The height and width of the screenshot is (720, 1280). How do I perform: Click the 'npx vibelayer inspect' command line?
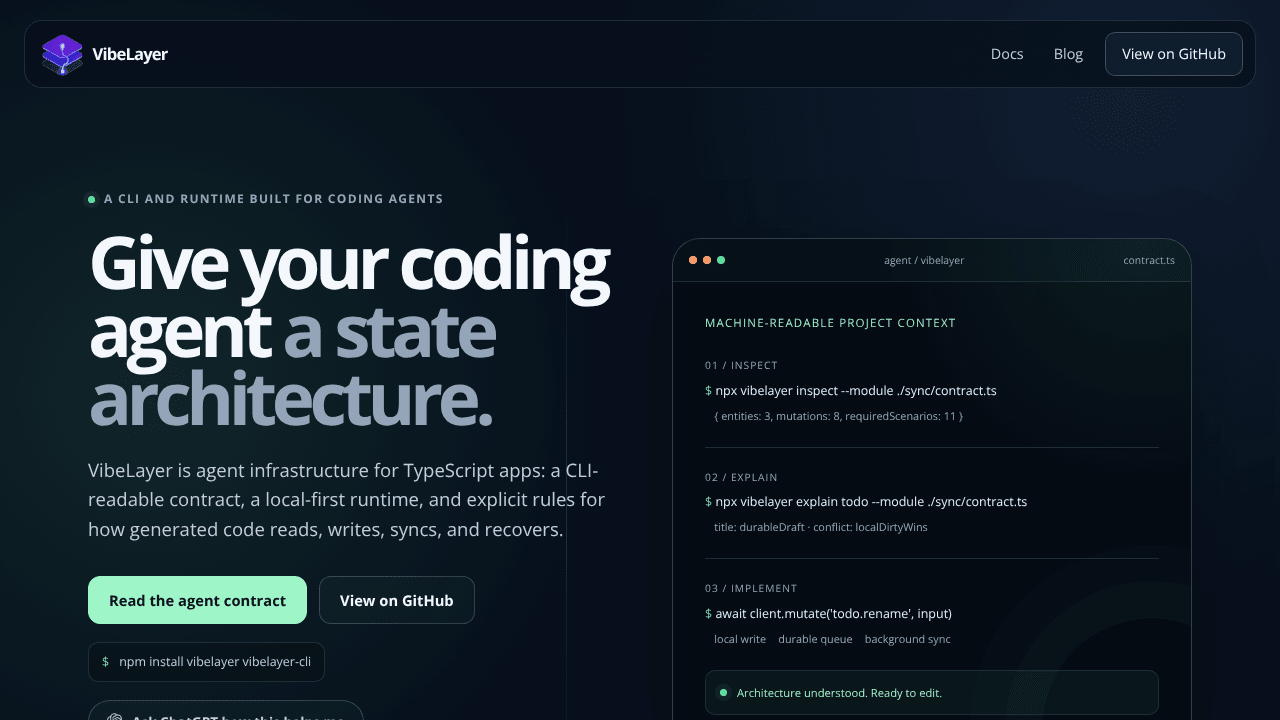(x=851, y=390)
